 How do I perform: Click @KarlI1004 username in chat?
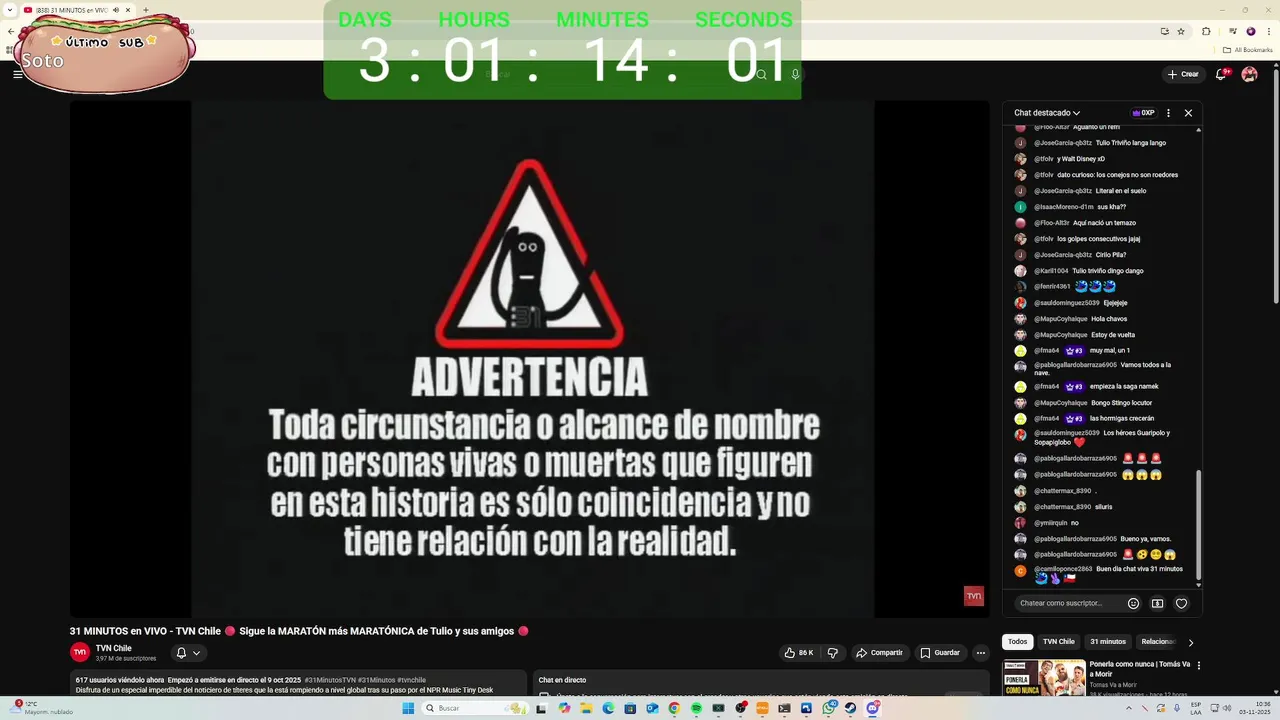click(1051, 271)
